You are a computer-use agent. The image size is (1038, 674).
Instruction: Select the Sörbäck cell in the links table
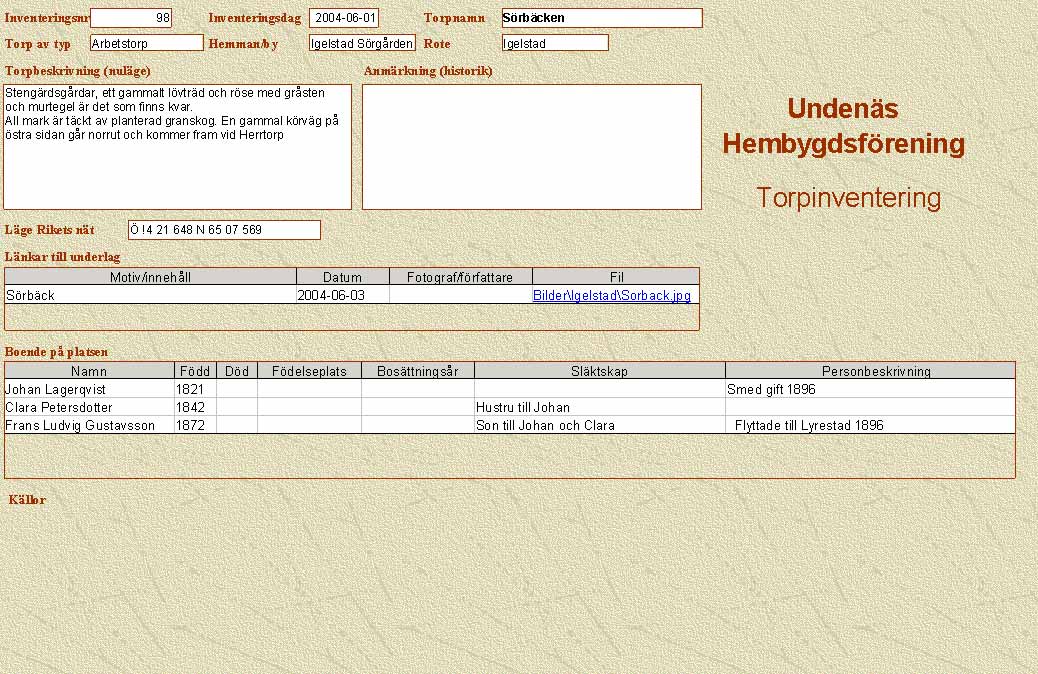pos(150,296)
